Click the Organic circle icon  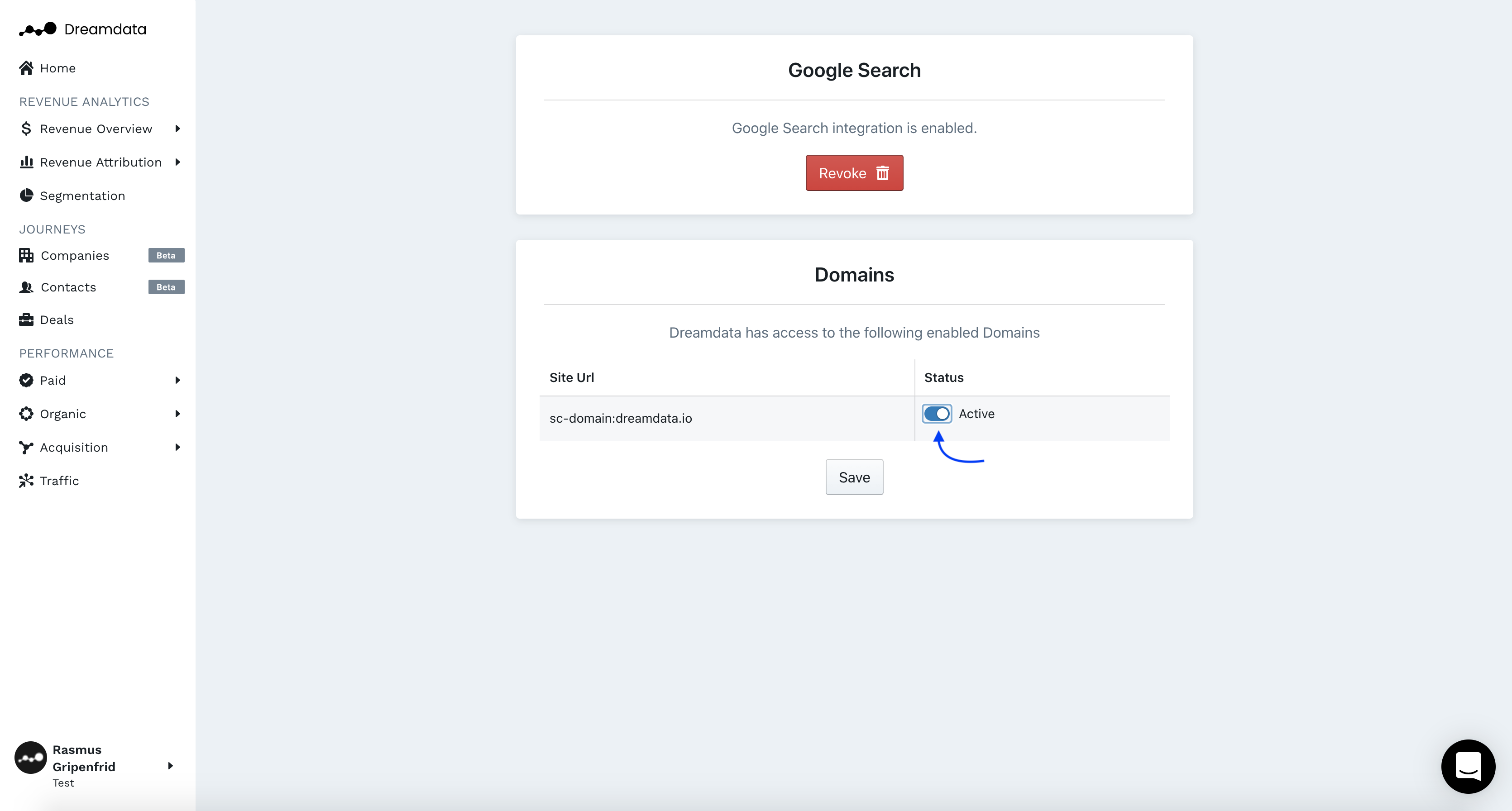(26, 414)
